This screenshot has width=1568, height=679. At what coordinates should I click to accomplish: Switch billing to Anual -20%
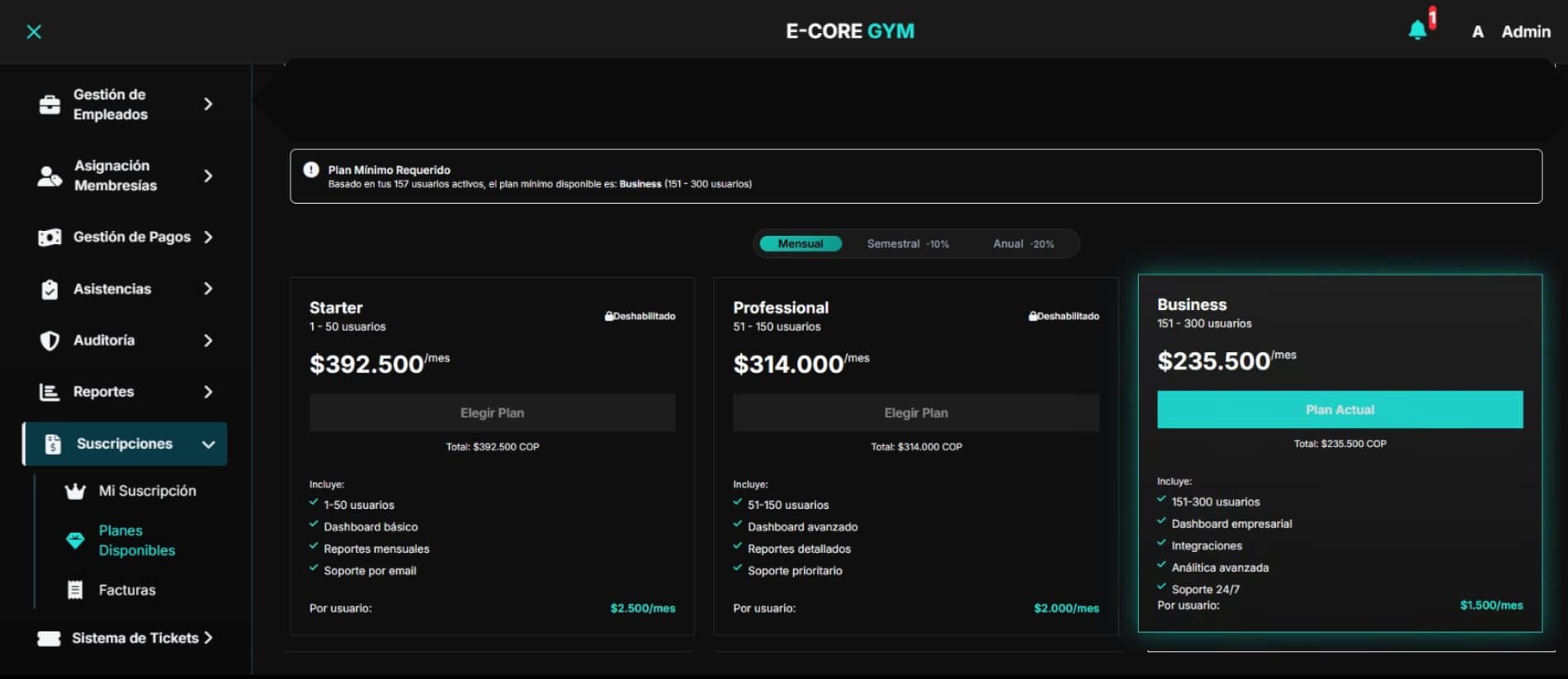tap(1023, 243)
